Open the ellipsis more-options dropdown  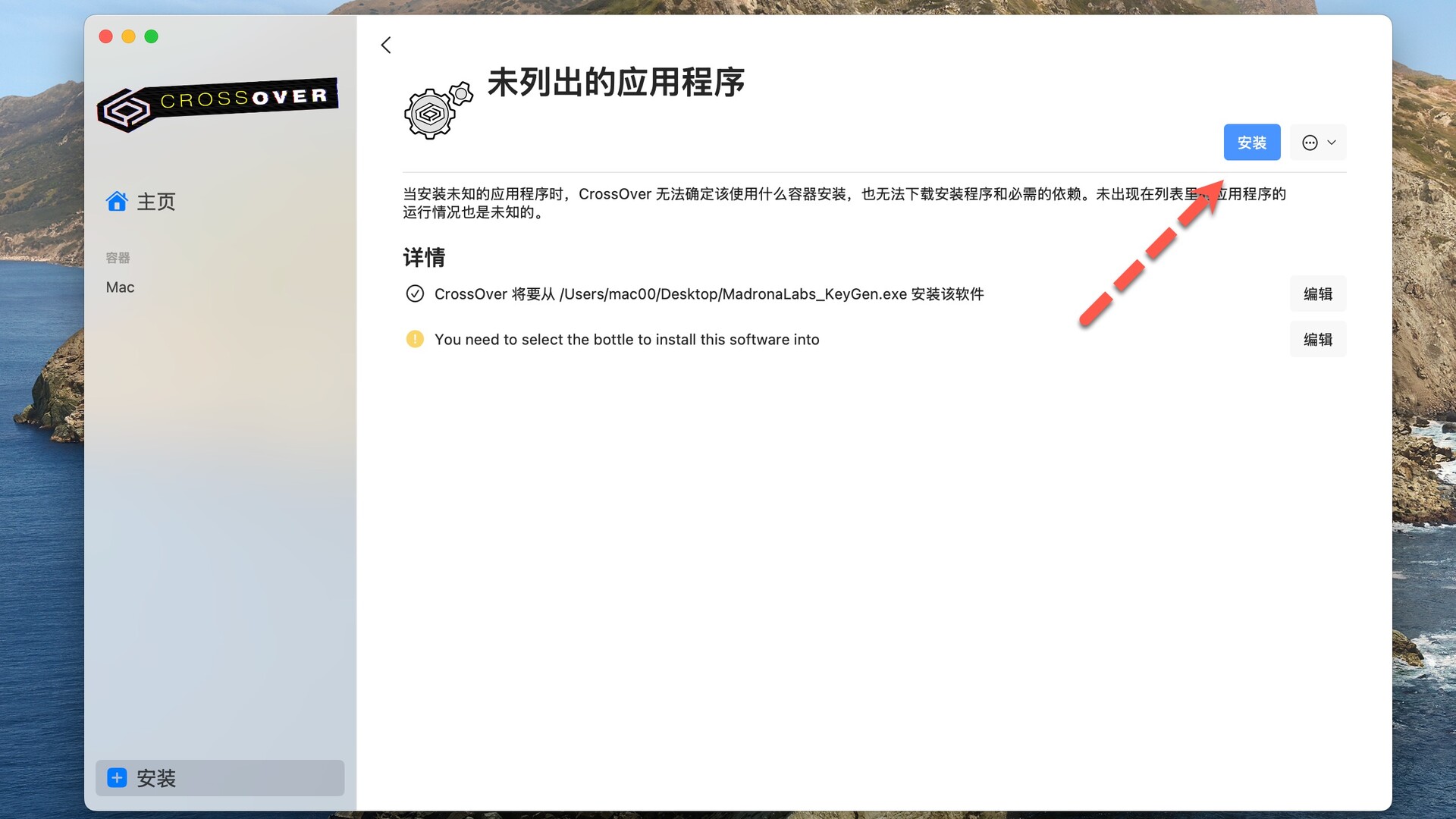click(1319, 143)
